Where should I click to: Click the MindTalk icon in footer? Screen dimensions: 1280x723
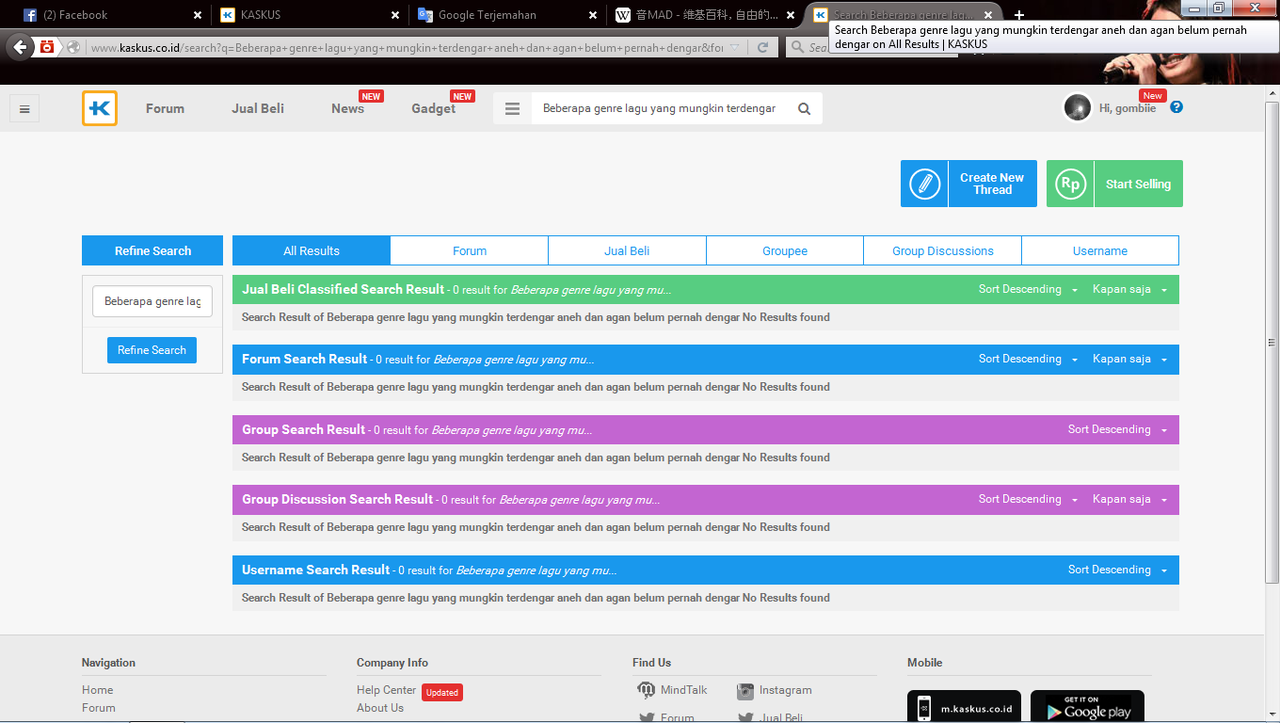[646, 690]
